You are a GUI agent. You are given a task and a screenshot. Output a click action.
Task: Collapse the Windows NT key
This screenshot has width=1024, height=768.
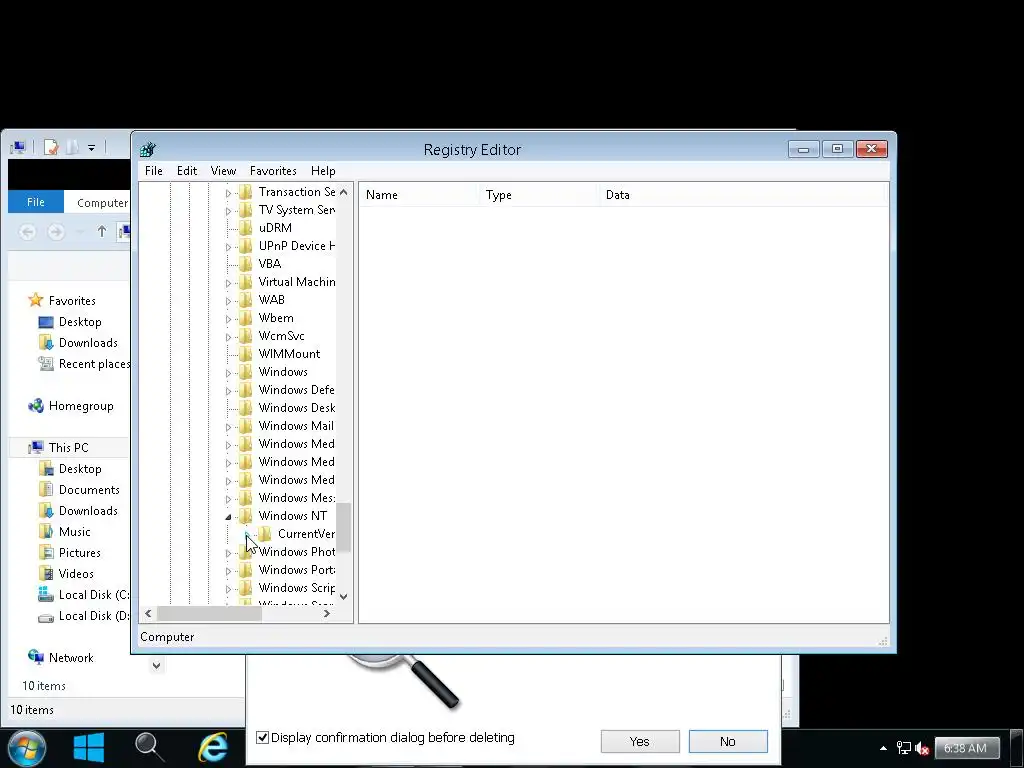point(228,517)
